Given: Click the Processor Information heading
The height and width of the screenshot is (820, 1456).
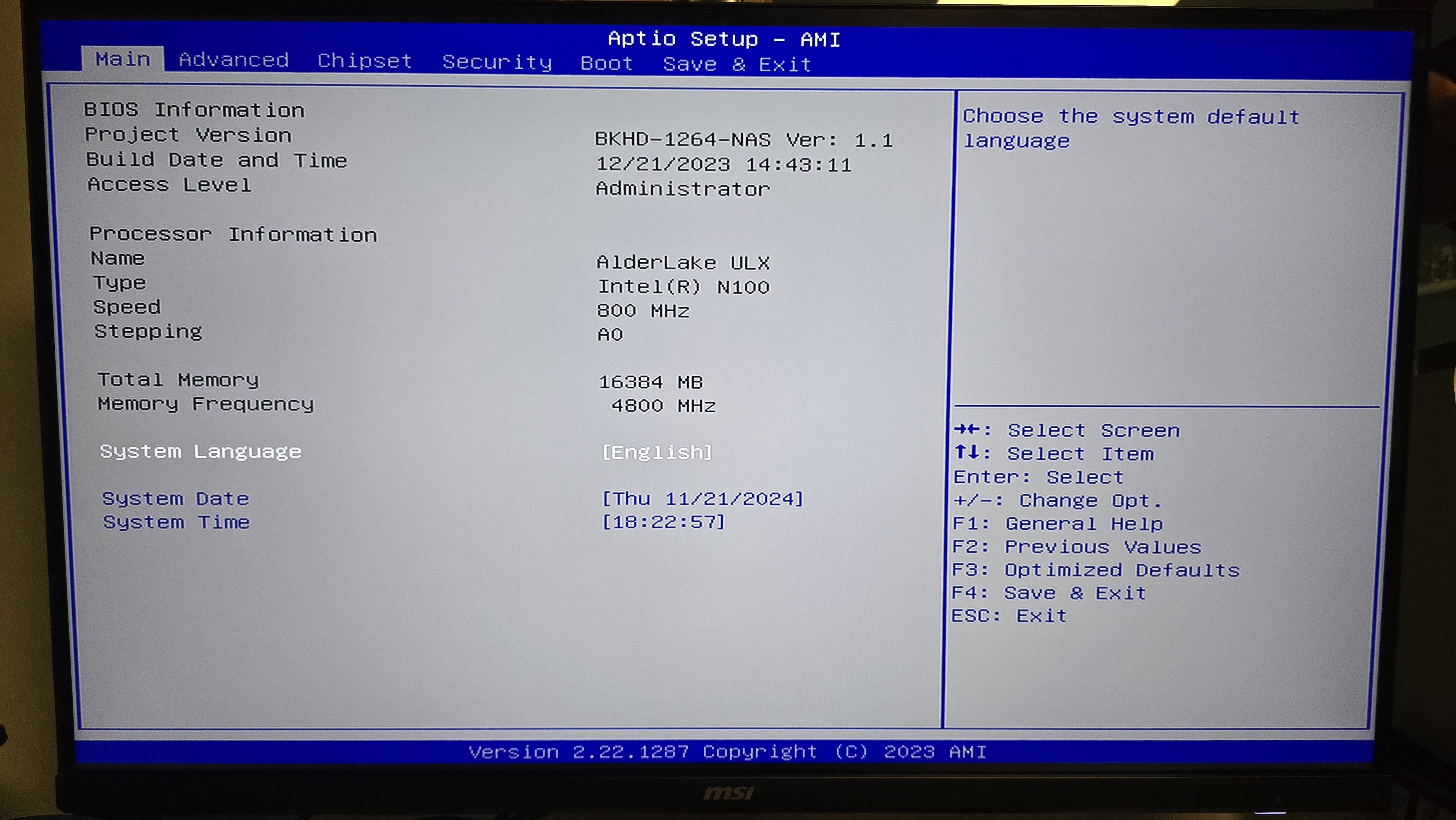Looking at the screenshot, I should pyautogui.click(x=233, y=234).
